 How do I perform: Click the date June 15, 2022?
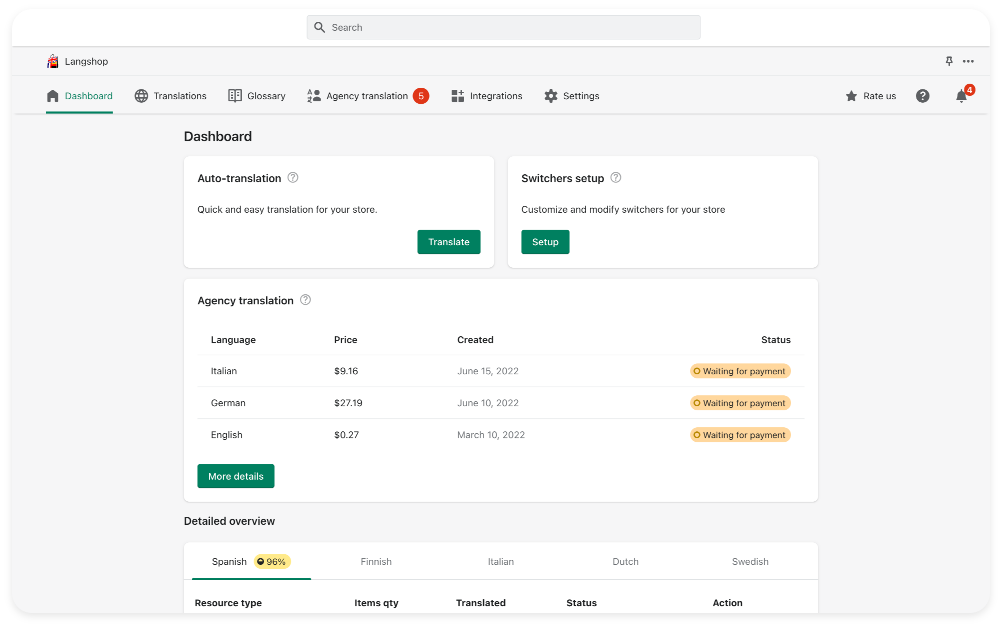488,371
